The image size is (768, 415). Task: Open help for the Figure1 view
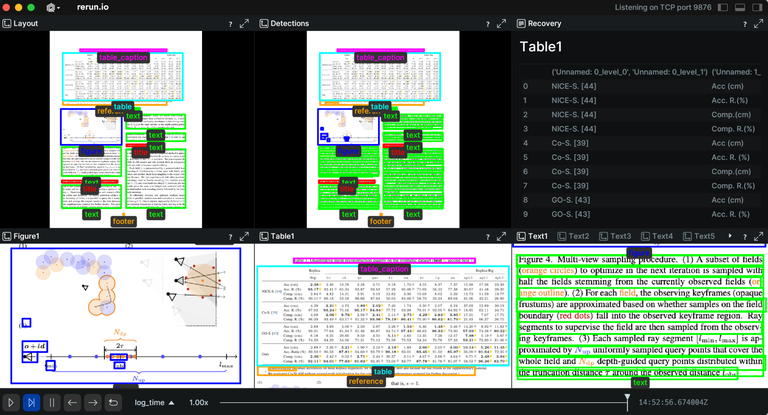pyautogui.click(x=229, y=236)
